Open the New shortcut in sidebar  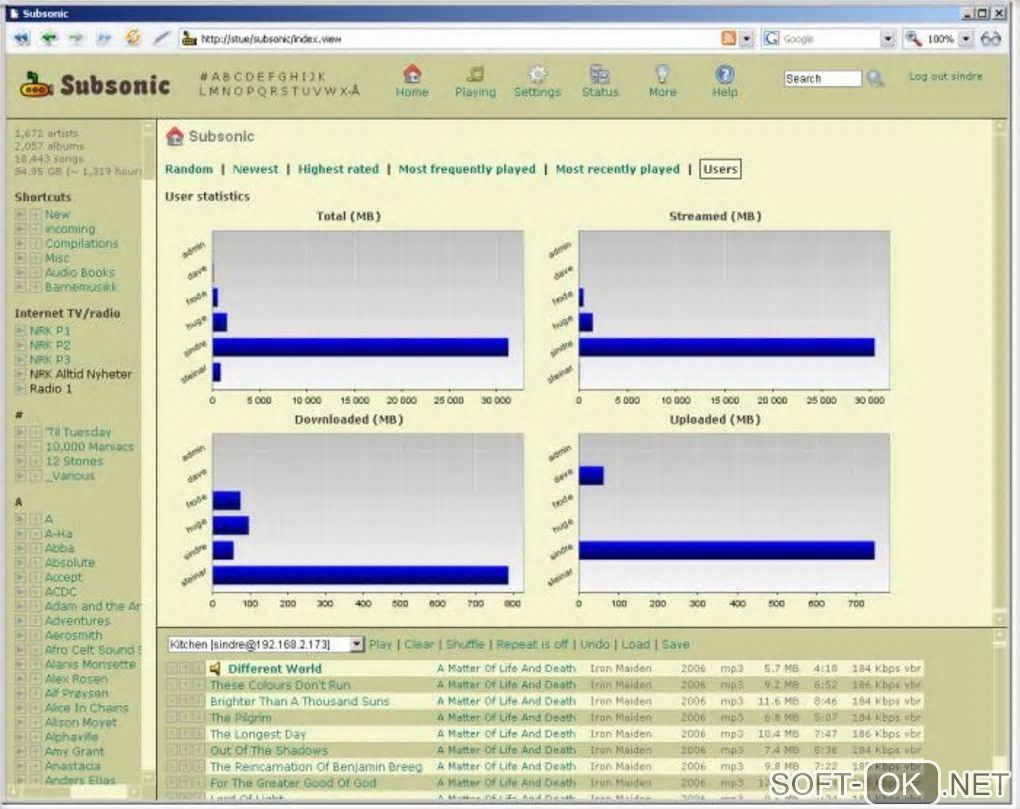point(57,215)
